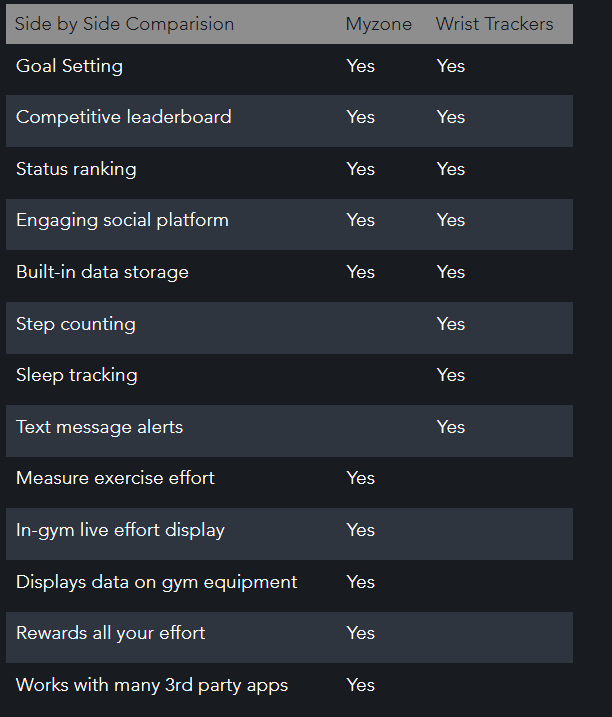Click Myzone Yes for Goal Setting
This screenshot has width=612, height=717.
(361, 66)
